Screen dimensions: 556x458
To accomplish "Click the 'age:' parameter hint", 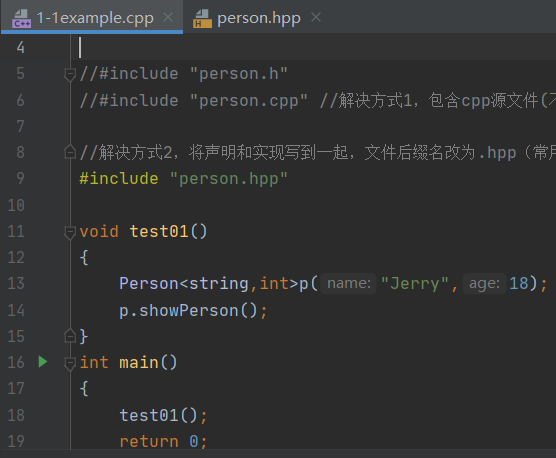I will pos(484,283).
